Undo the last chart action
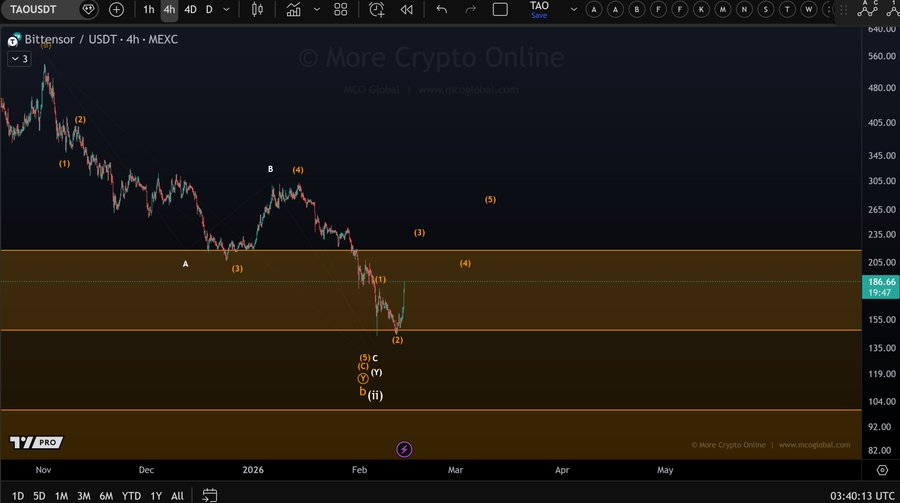The height and width of the screenshot is (503, 900). coord(441,10)
